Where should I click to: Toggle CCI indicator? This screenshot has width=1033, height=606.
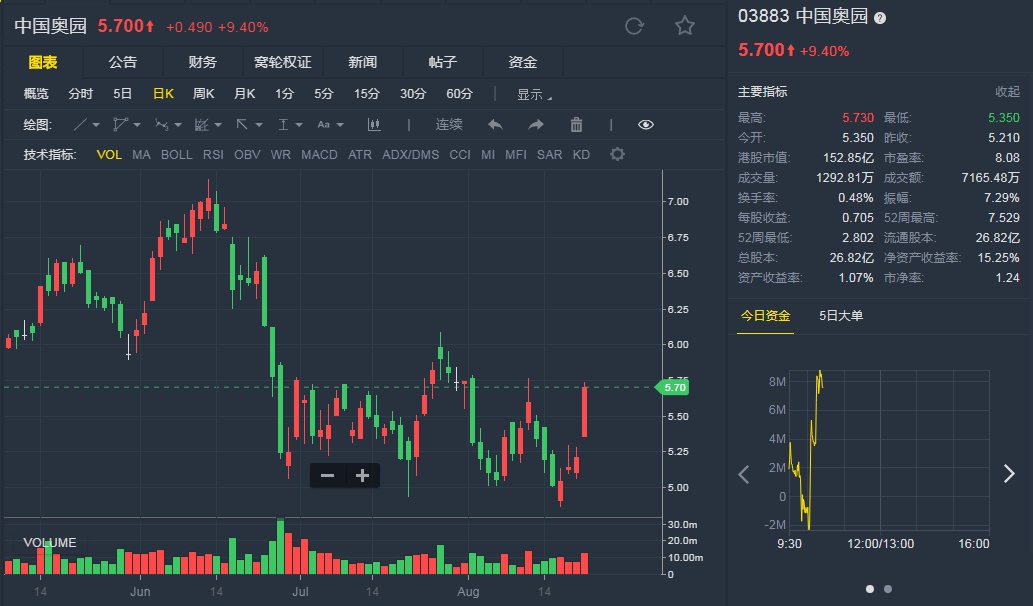[x=460, y=155]
